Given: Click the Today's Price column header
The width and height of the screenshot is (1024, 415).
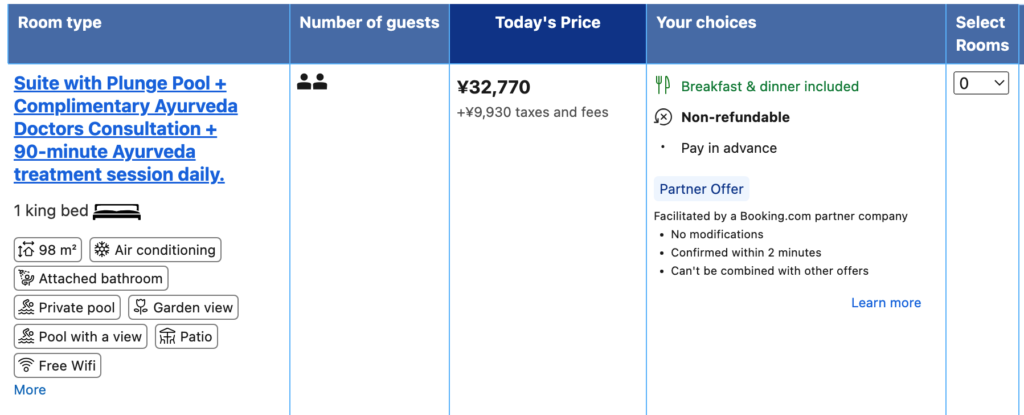Looking at the screenshot, I should pyautogui.click(x=547, y=23).
